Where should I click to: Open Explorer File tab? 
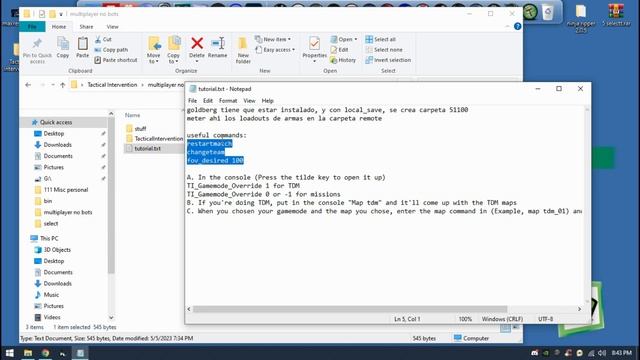pyautogui.click(x=32, y=27)
